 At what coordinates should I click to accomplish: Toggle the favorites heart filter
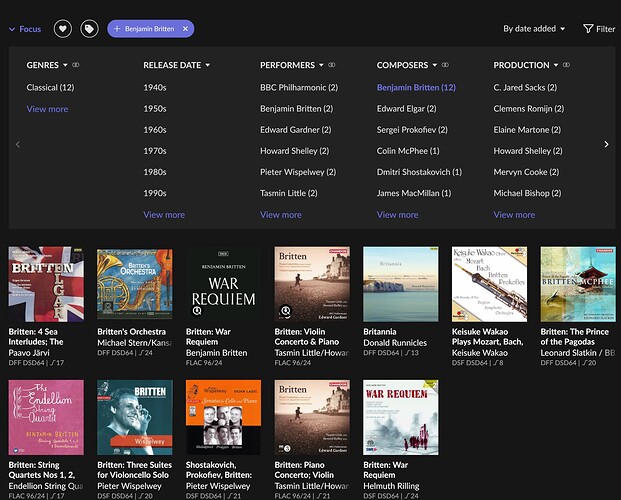click(x=63, y=29)
